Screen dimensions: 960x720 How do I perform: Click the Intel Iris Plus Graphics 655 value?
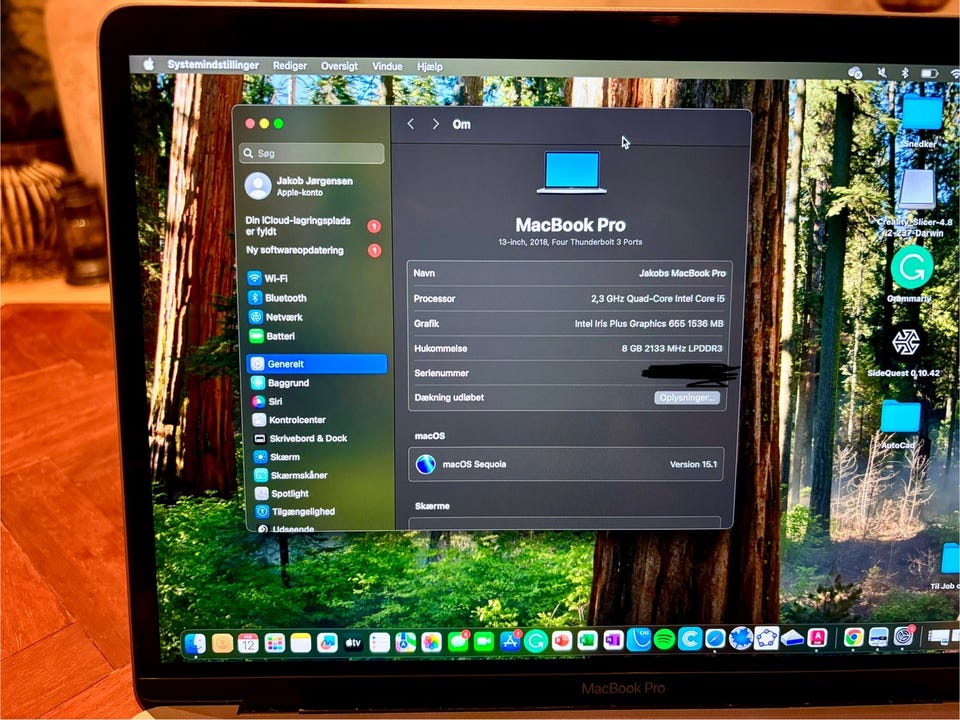(x=648, y=323)
